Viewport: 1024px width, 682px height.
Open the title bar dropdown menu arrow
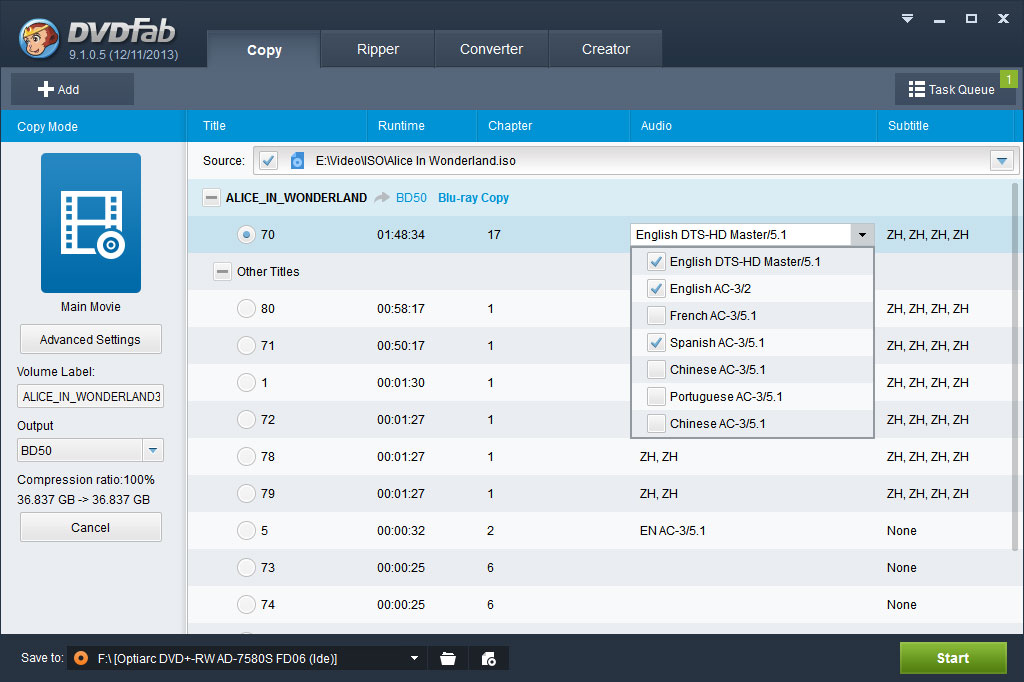(x=907, y=18)
